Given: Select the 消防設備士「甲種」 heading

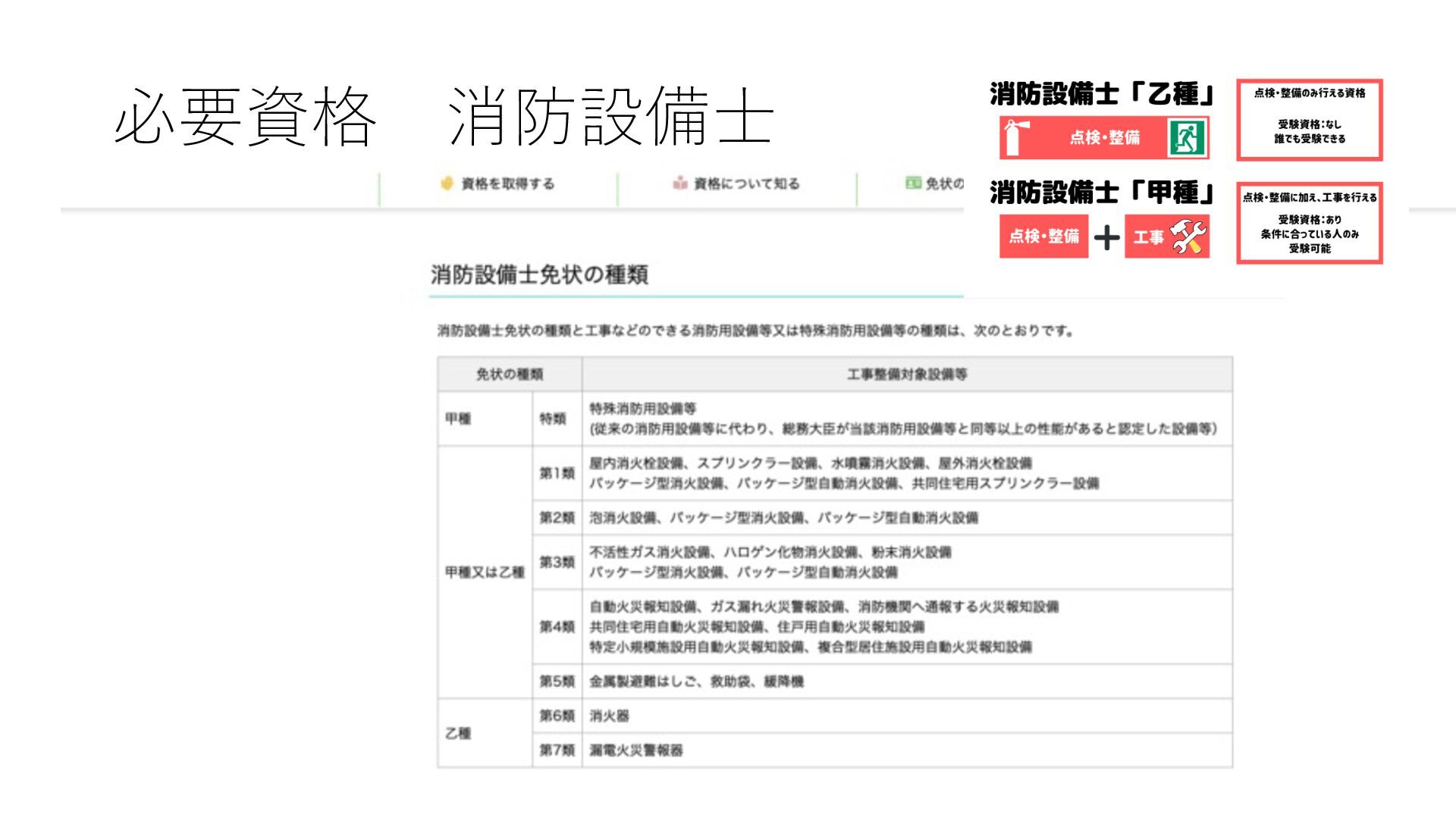Looking at the screenshot, I should 1102,193.
